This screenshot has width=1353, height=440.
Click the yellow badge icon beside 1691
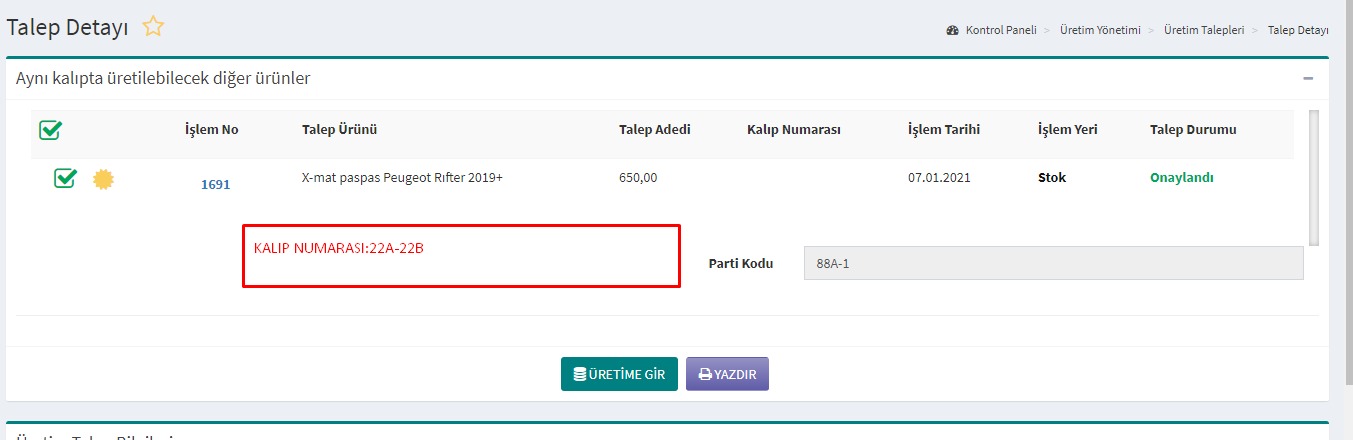point(103,180)
